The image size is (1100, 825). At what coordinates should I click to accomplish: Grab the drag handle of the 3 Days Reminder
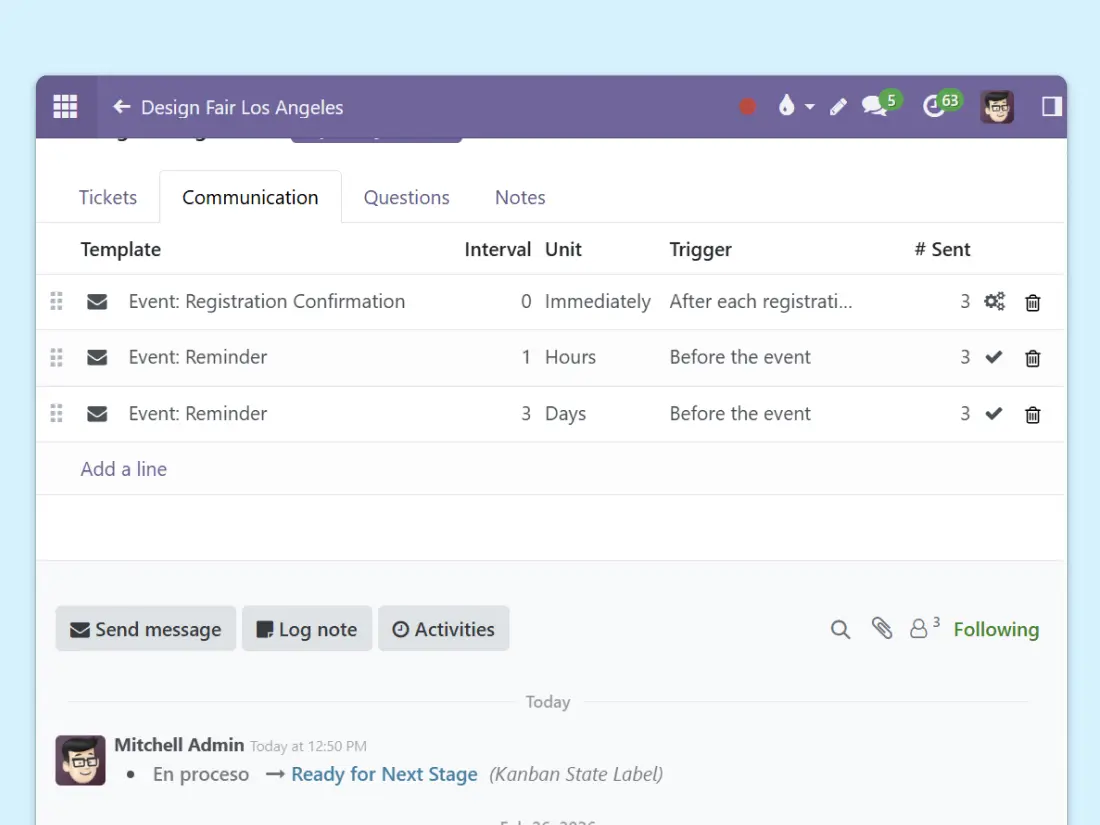click(57, 414)
